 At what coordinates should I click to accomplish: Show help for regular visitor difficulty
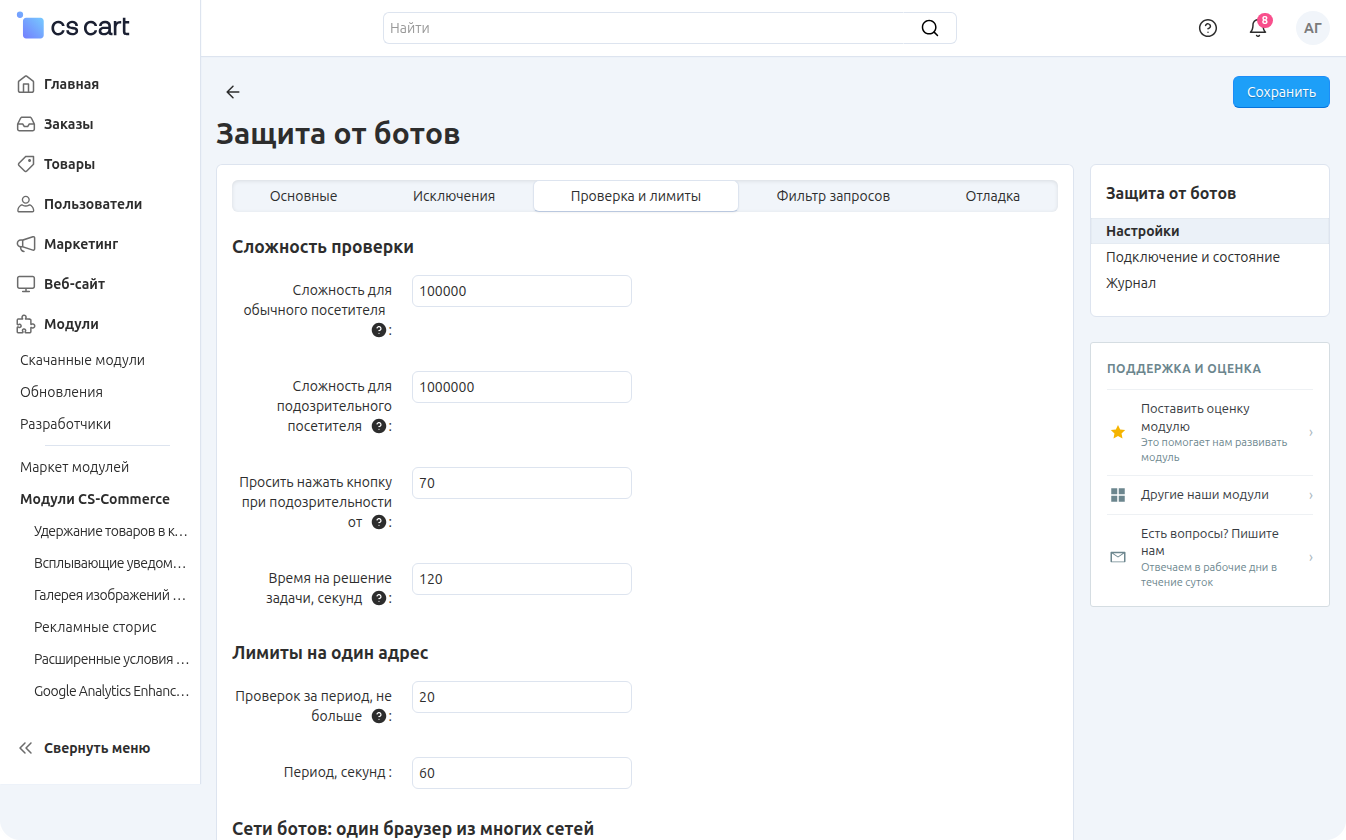point(379,330)
